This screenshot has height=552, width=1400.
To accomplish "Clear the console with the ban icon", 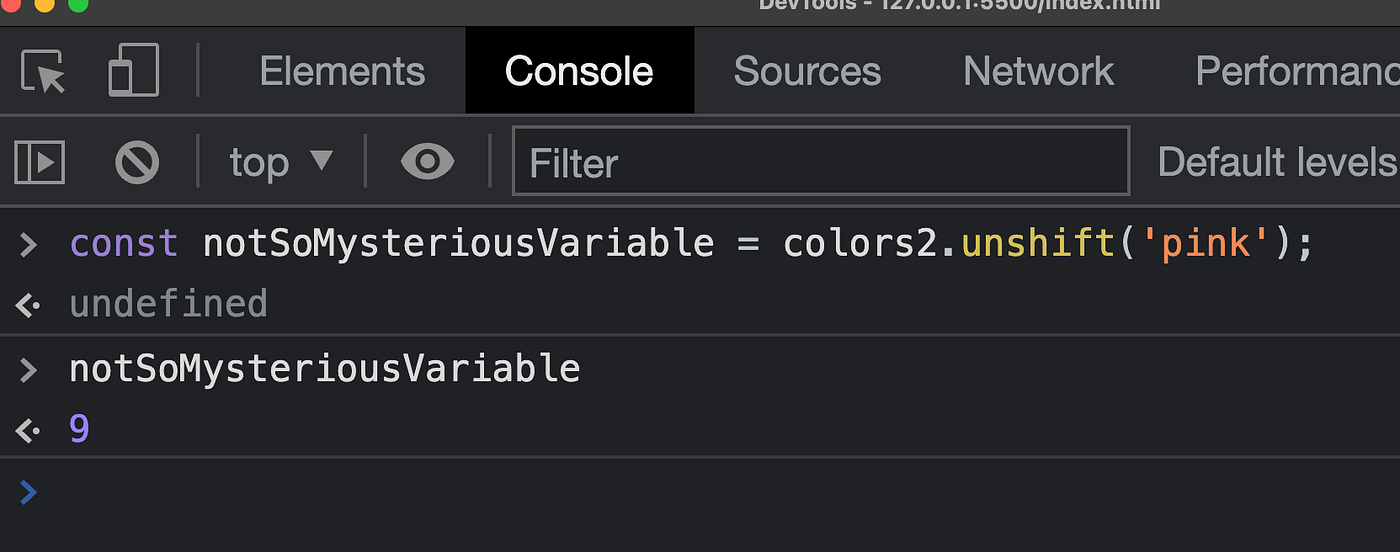I will click(137, 162).
